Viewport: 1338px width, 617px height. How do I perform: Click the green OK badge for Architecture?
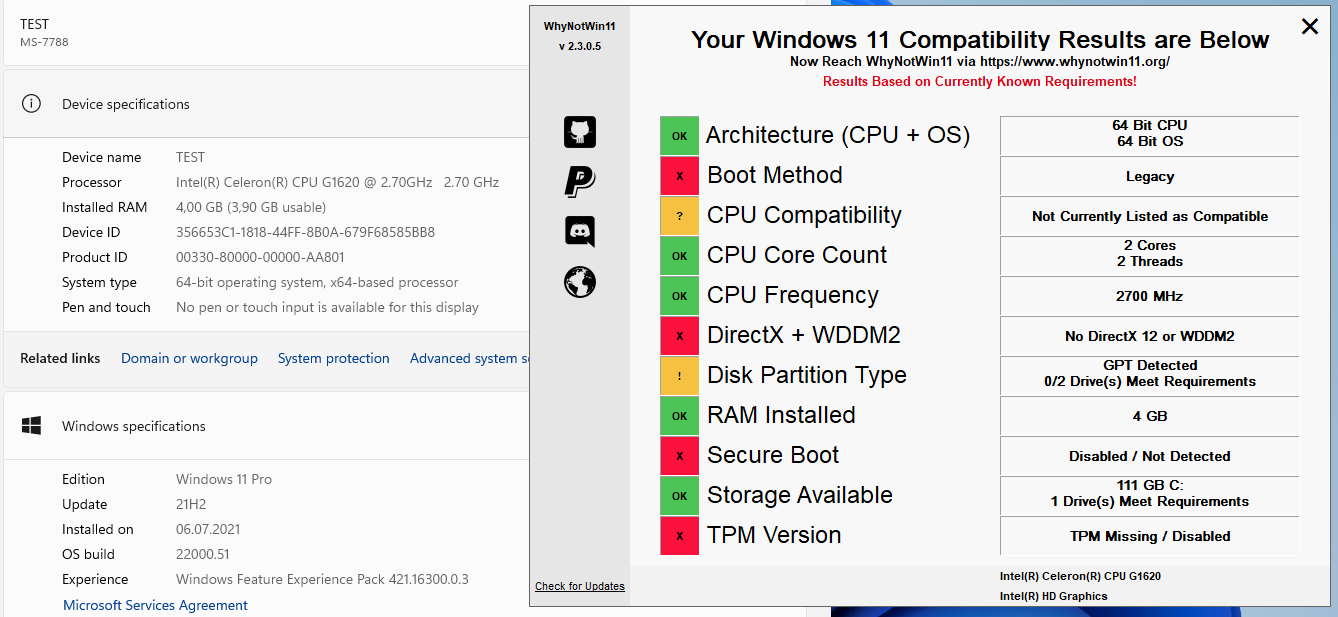[680, 135]
